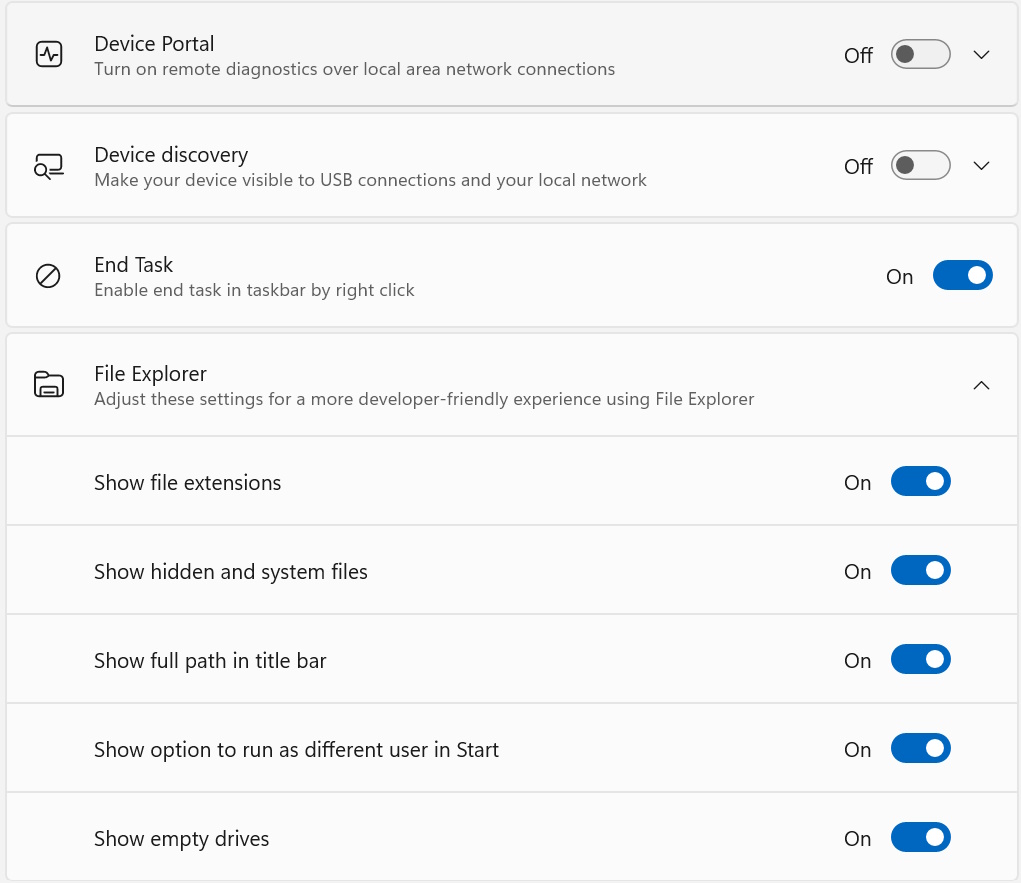
Task: Turn off Show file extensions
Action: point(920,481)
